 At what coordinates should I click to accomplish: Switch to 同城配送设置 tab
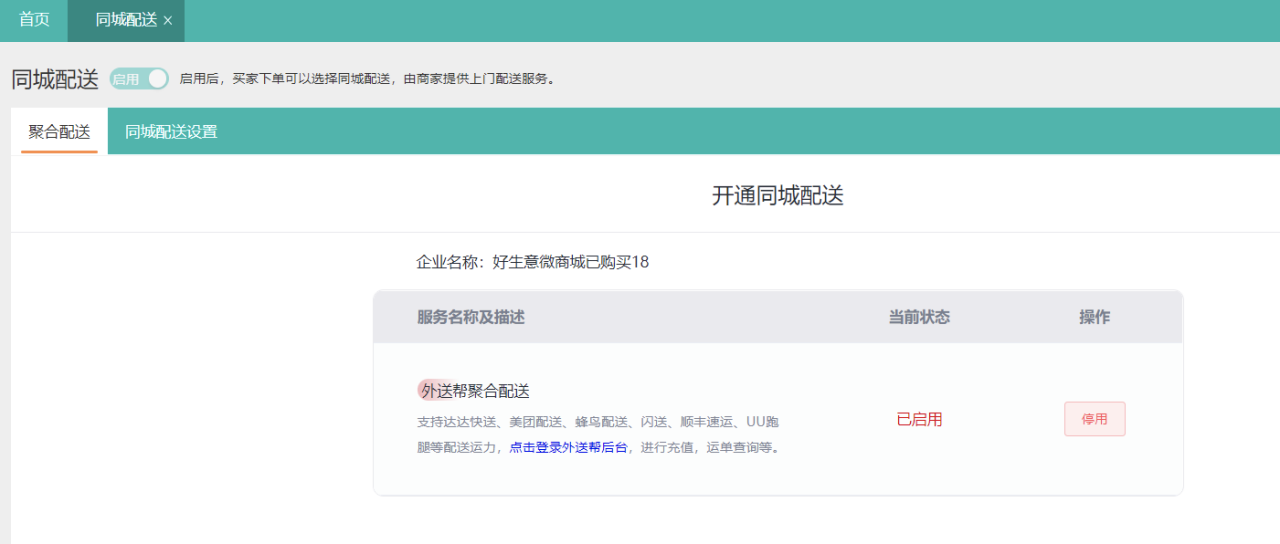[x=171, y=132]
